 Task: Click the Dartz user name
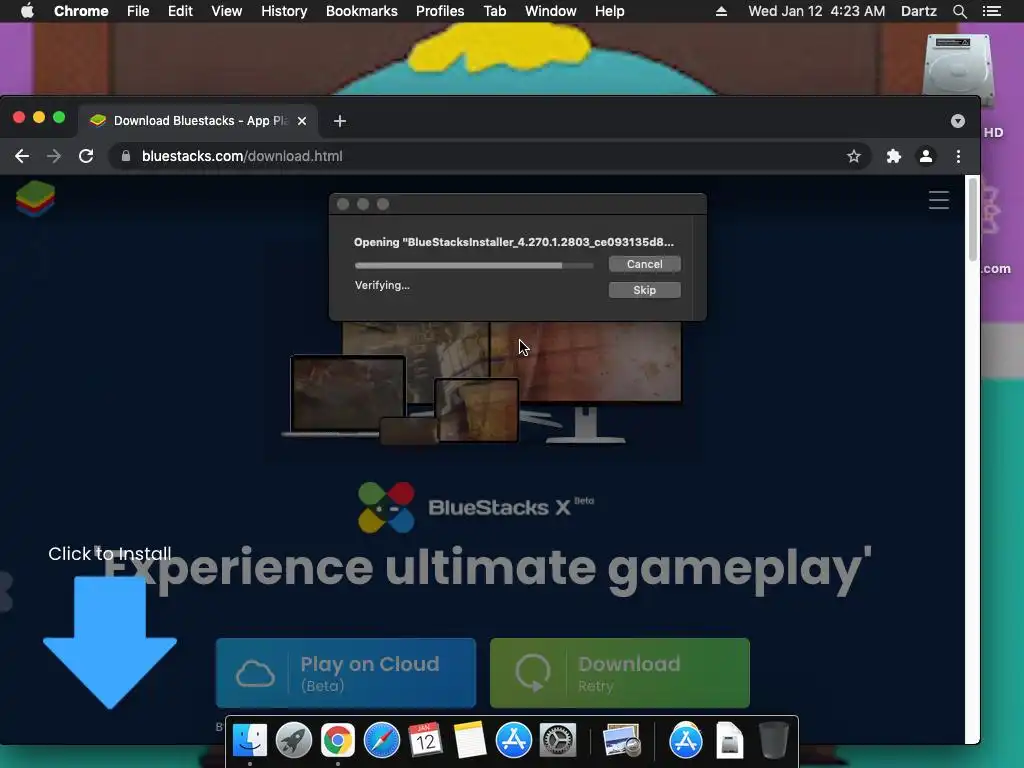(x=919, y=11)
